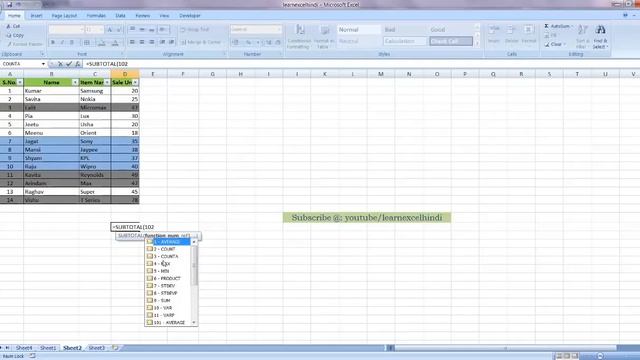Open the Format cells icon in Cells group
The image size is (640, 360).
[x=529, y=34]
